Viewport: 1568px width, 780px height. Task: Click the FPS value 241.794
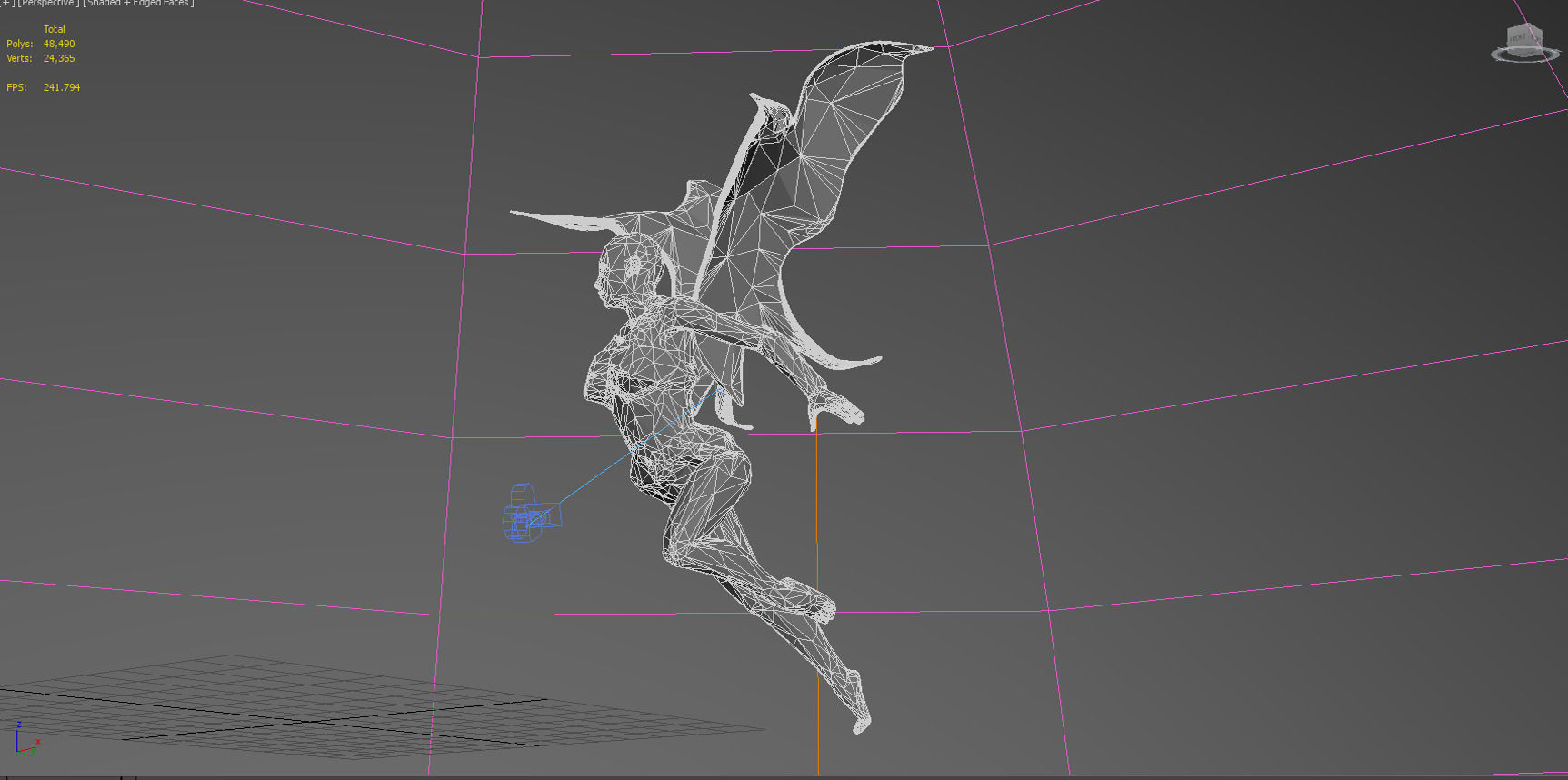point(62,87)
